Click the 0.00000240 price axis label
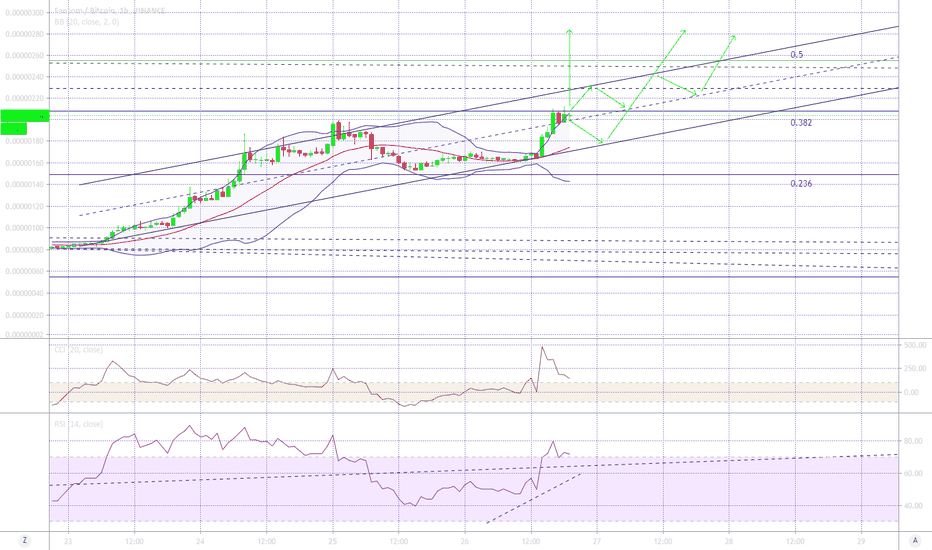Screen dimensions: 932x550 (24, 77)
